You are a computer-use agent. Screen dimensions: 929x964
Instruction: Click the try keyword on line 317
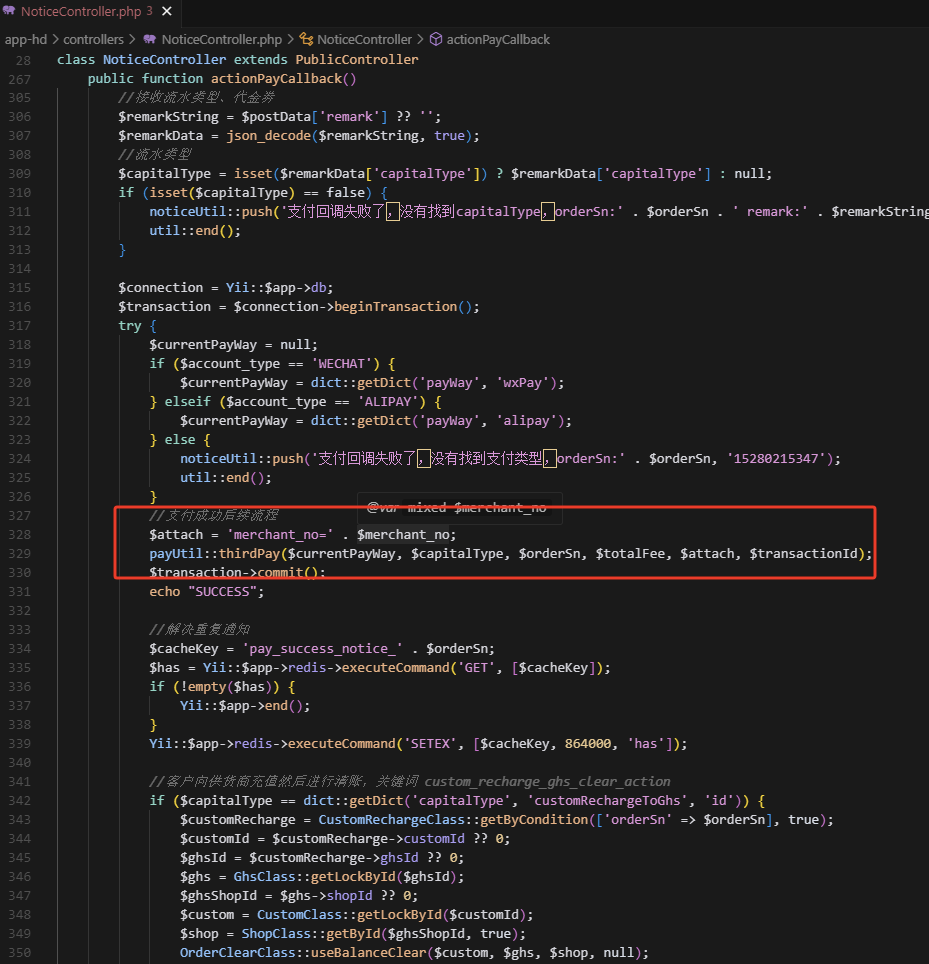point(130,326)
